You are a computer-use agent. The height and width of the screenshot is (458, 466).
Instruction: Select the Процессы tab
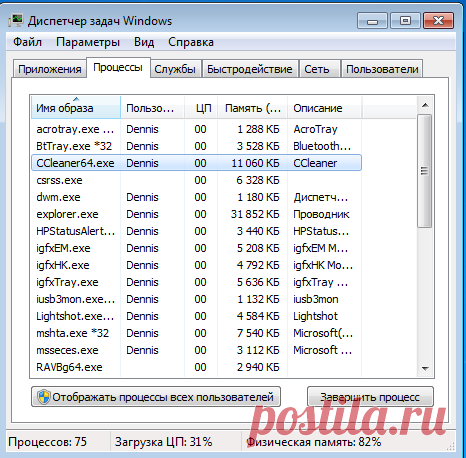118,68
